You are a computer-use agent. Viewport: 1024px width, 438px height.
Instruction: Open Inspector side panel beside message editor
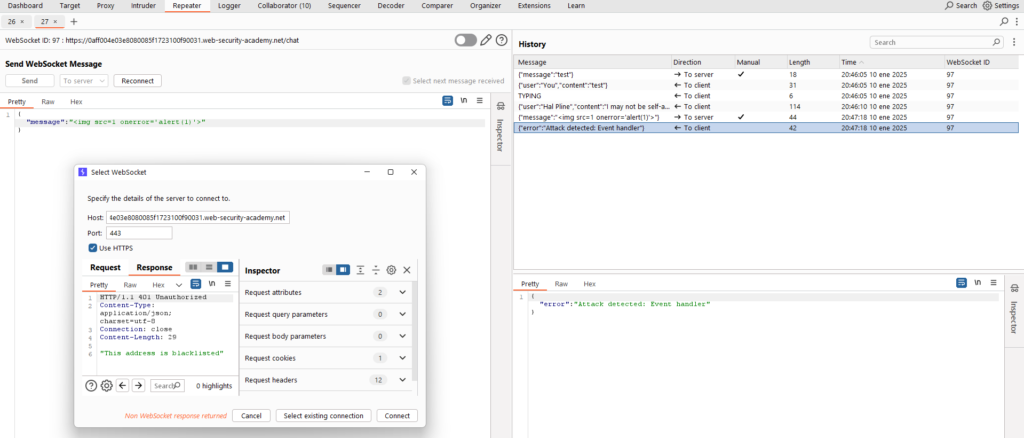[501, 127]
